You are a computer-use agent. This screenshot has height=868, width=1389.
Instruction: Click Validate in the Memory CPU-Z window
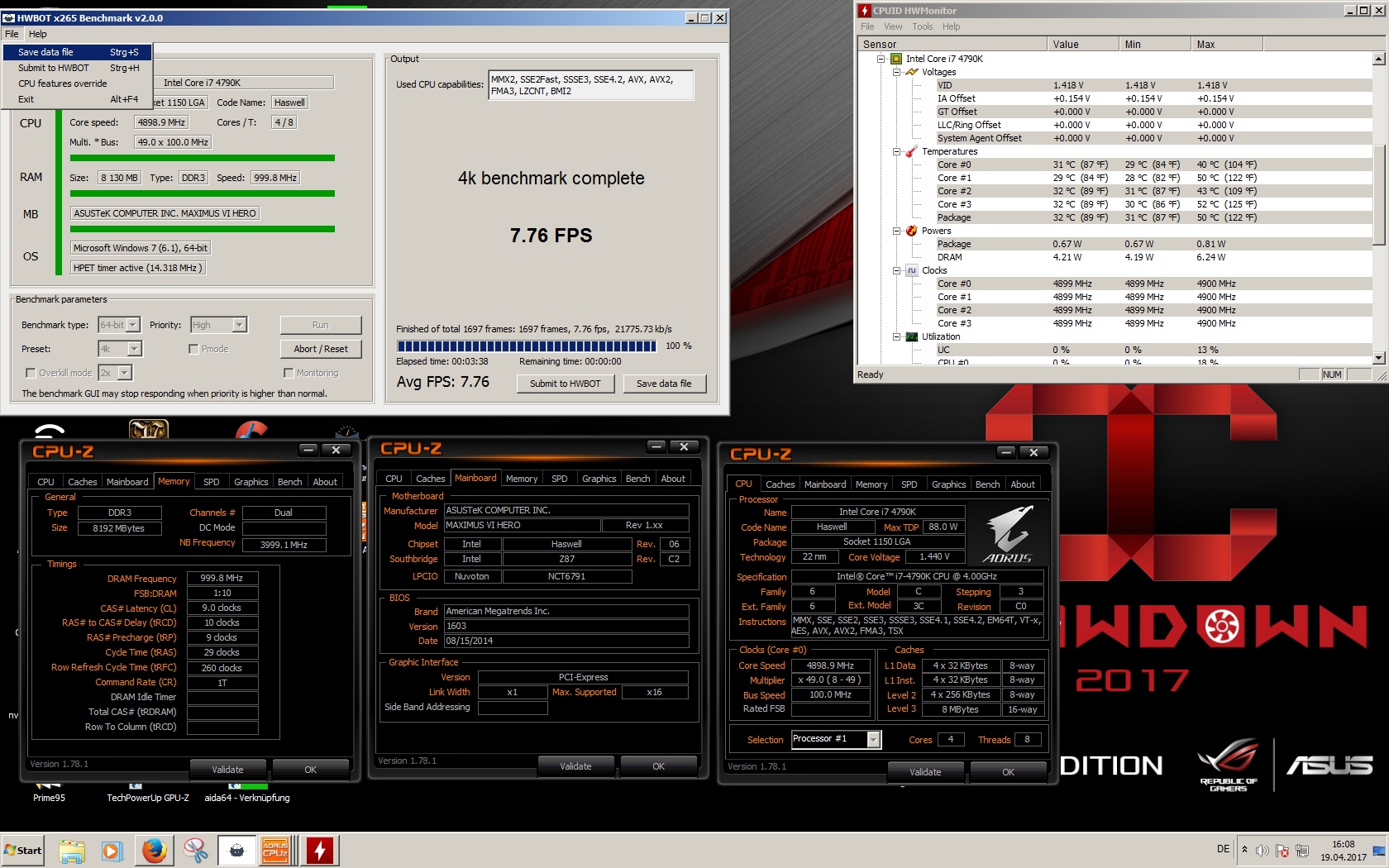(x=227, y=770)
